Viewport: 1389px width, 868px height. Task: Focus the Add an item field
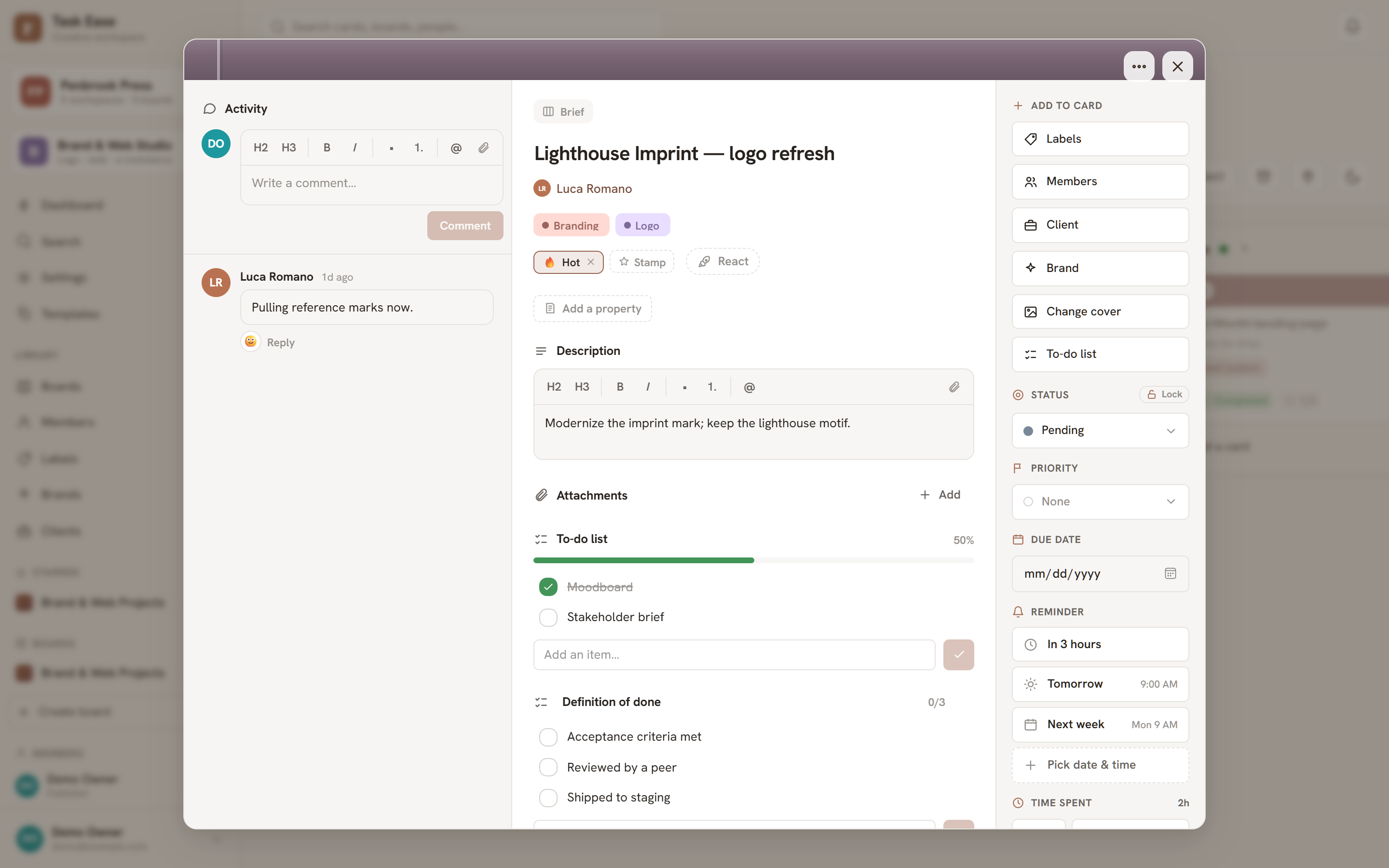pyautogui.click(x=734, y=654)
